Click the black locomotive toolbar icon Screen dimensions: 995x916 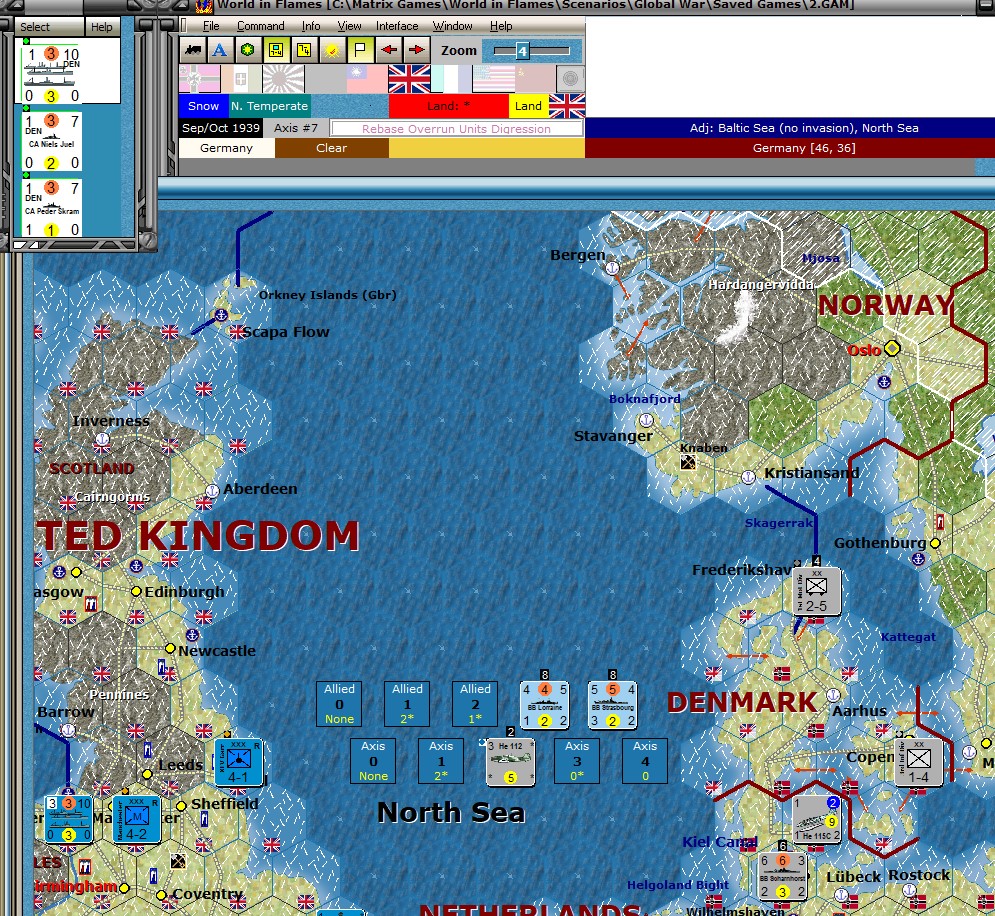click(192, 50)
